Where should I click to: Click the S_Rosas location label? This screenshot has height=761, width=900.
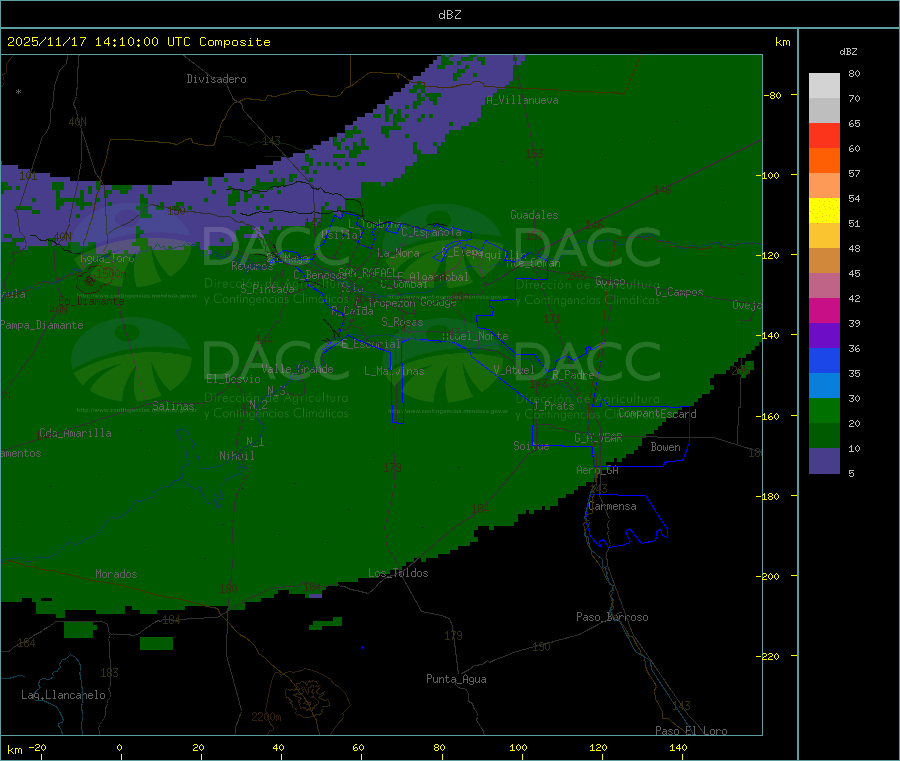[x=402, y=322]
